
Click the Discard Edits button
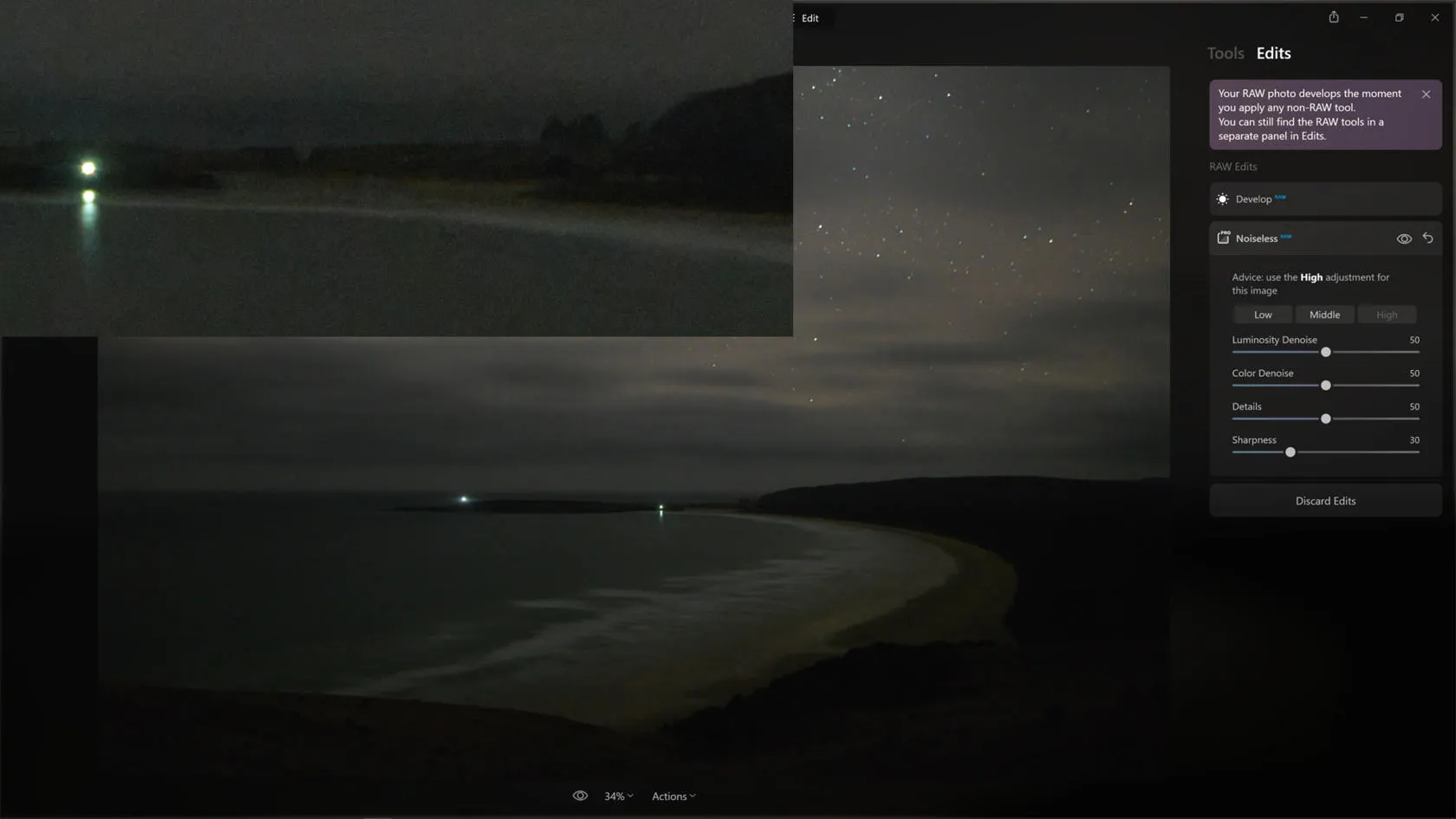click(x=1325, y=501)
